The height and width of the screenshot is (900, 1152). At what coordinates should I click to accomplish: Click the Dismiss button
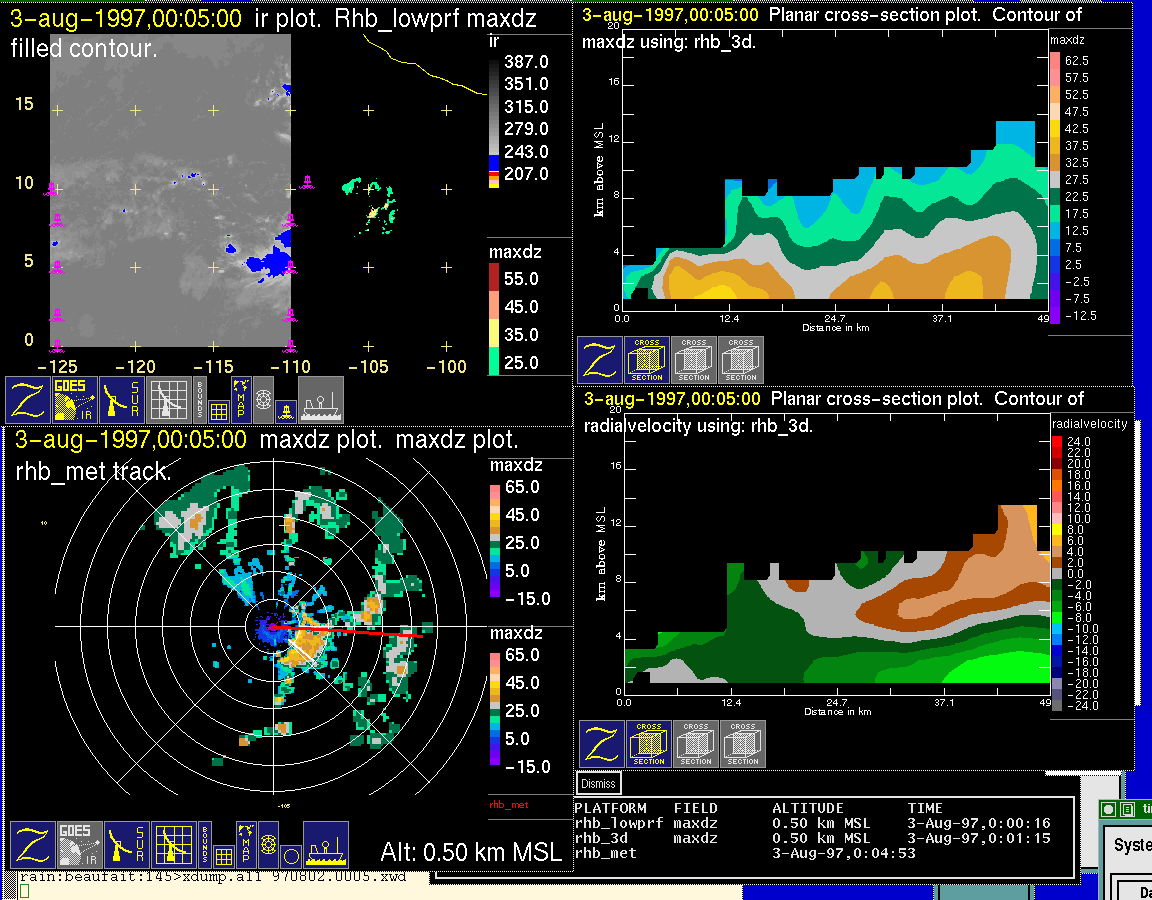tap(599, 784)
